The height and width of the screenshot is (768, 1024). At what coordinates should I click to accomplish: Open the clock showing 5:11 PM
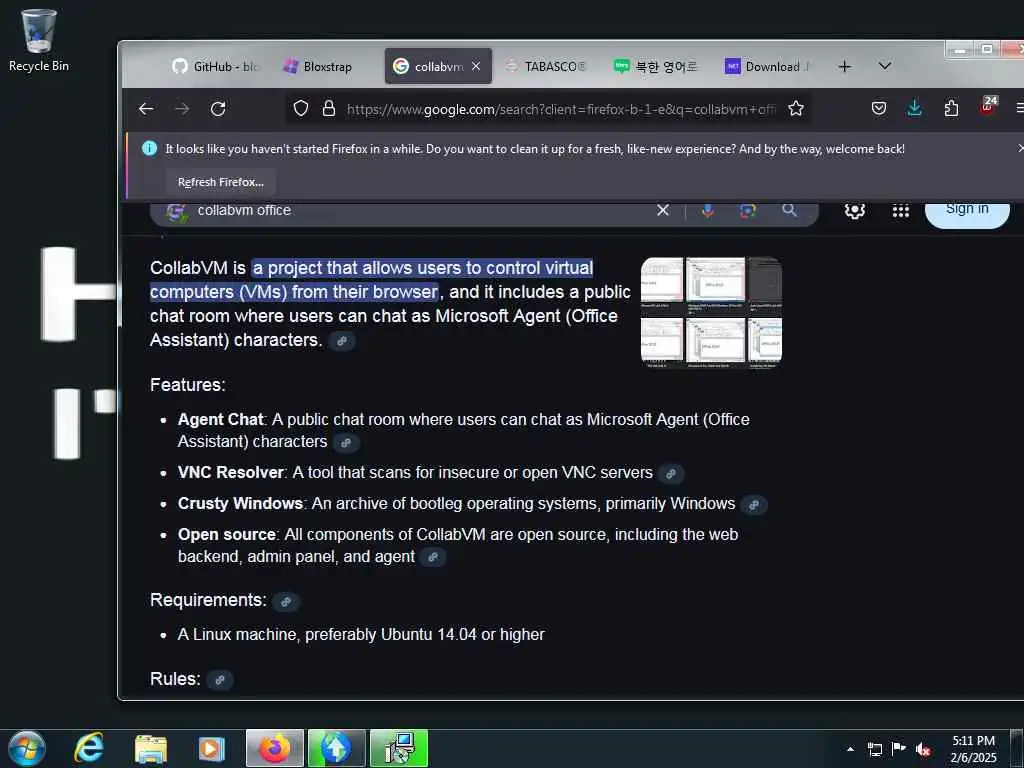[x=973, y=749]
